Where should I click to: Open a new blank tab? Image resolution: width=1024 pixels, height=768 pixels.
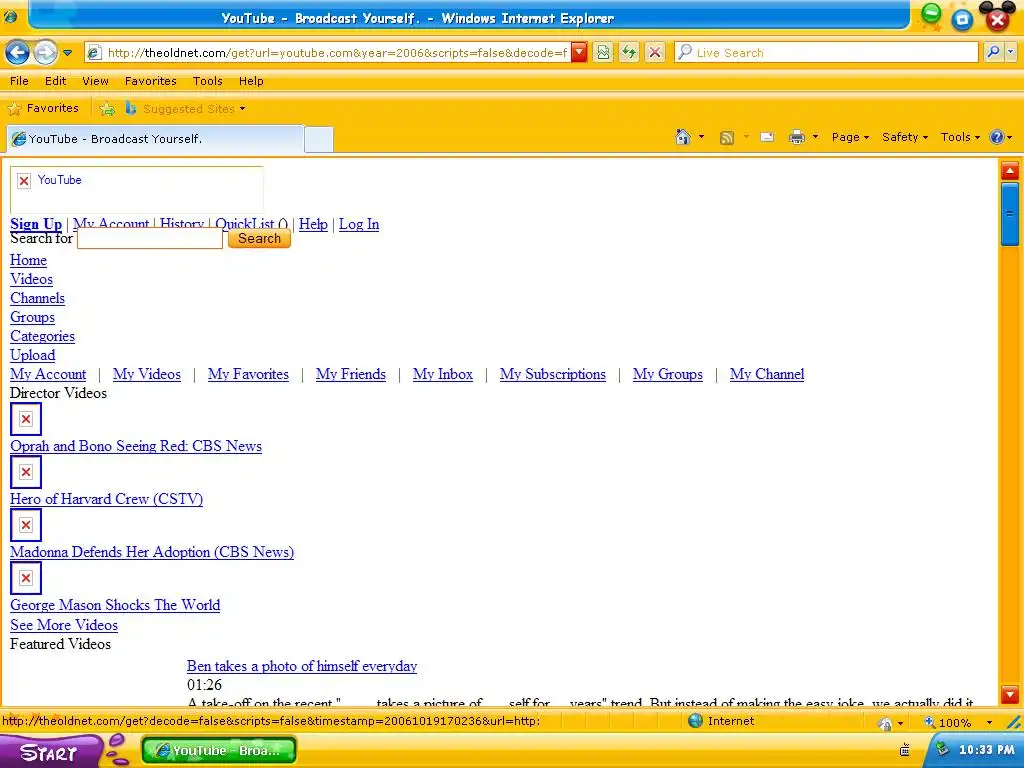tap(319, 140)
